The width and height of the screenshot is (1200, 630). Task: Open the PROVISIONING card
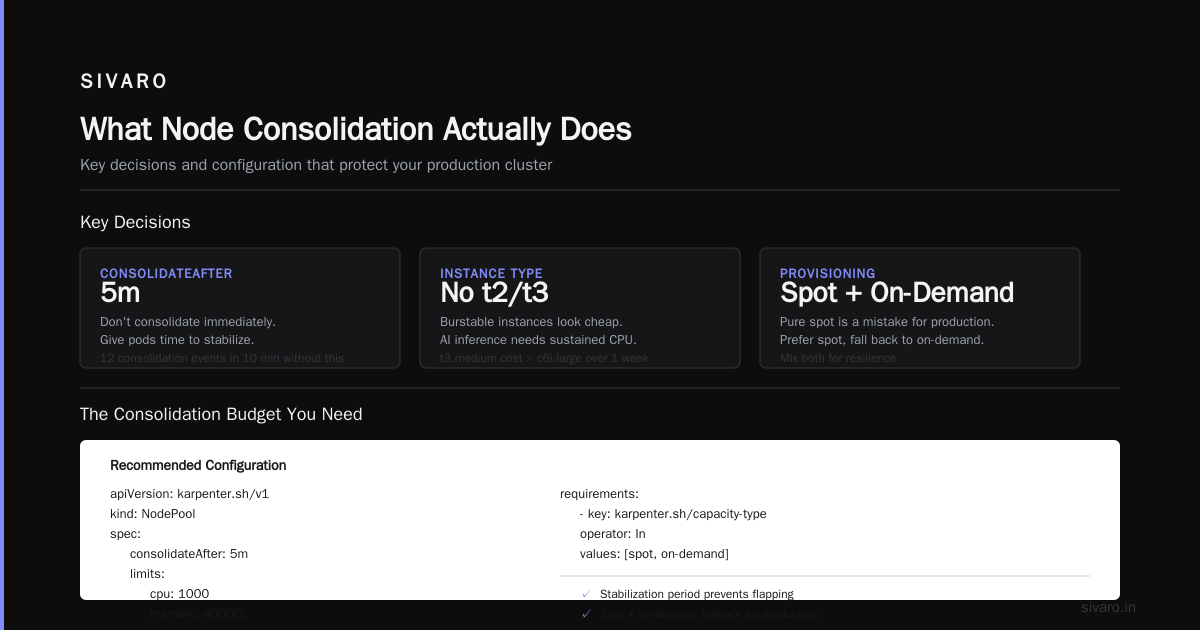pos(920,308)
